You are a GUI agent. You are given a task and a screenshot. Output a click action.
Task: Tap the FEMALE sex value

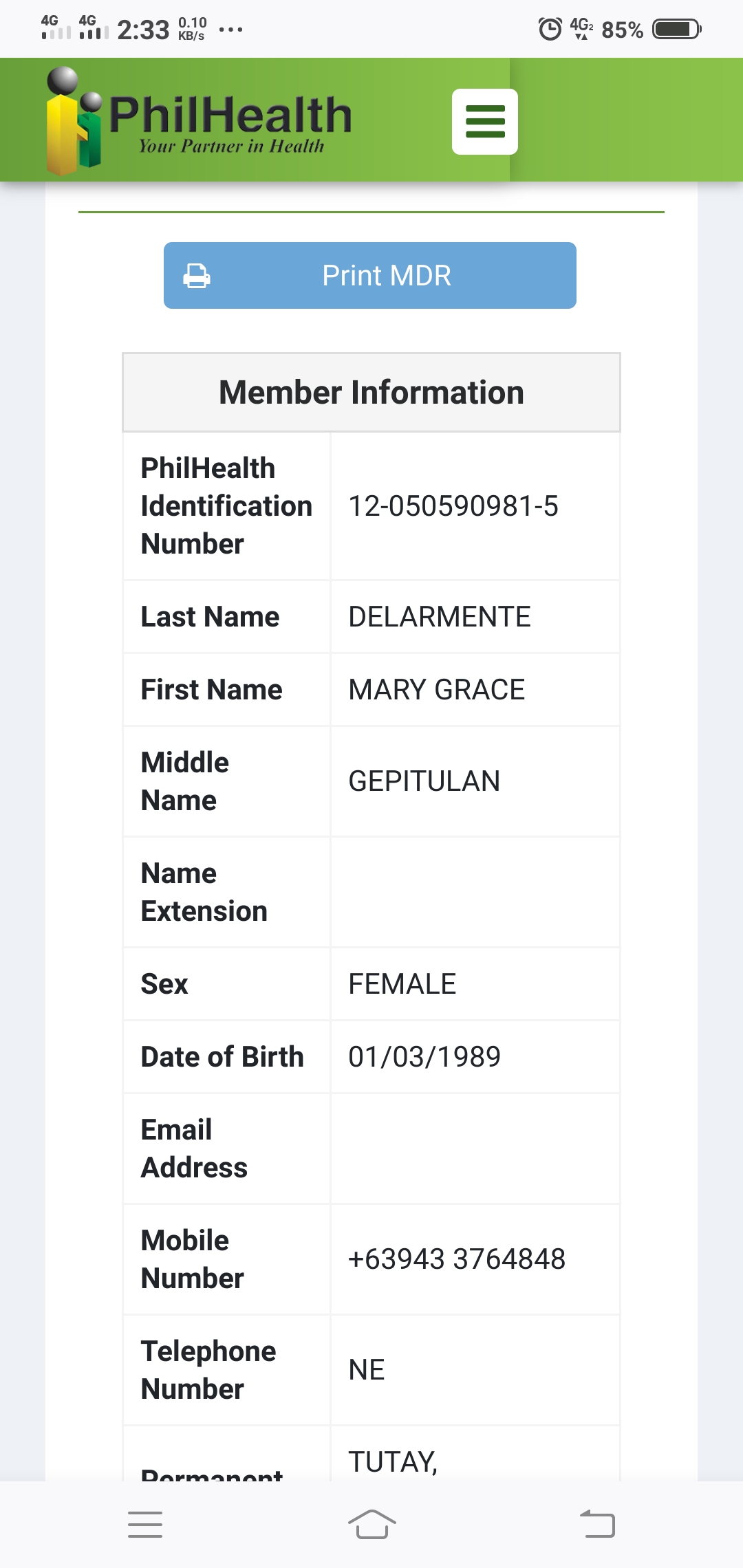(402, 984)
